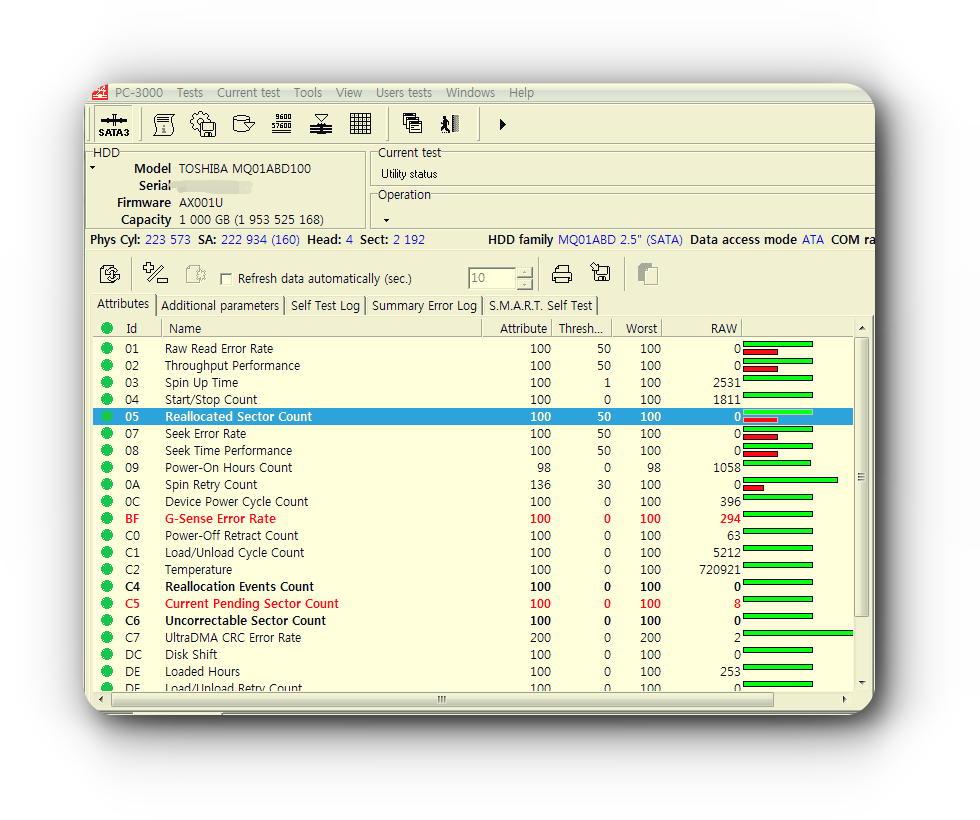Switch to the Attributes tab
This screenshot has width=980, height=820.
(122, 304)
